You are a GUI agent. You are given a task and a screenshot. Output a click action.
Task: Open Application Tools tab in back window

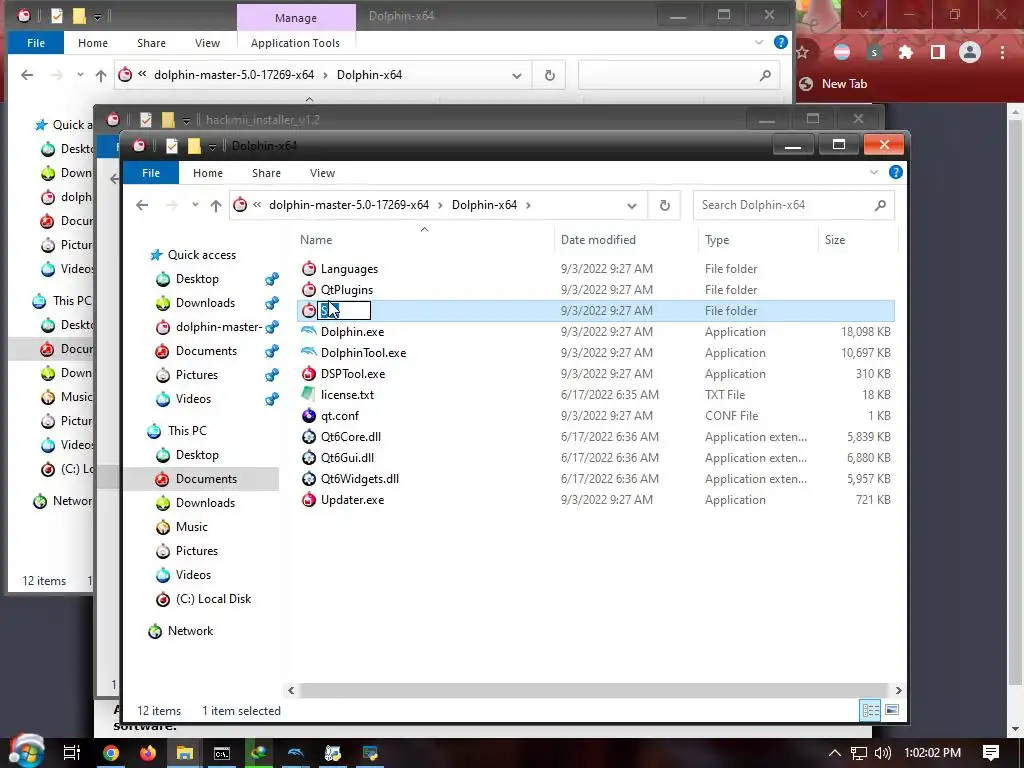tap(295, 43)
